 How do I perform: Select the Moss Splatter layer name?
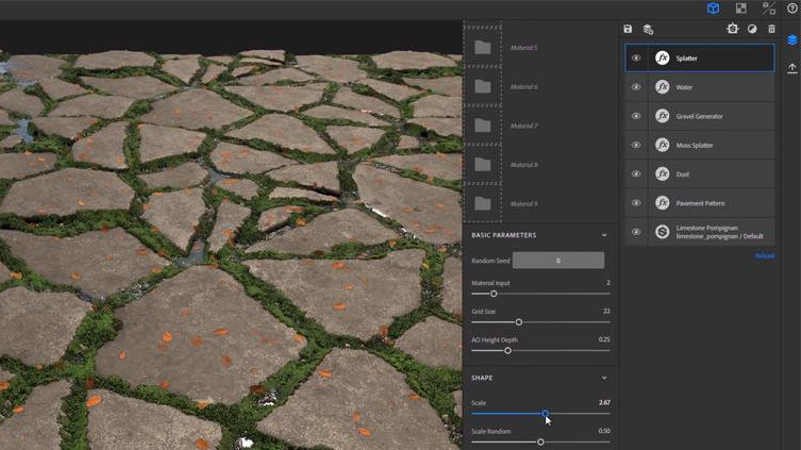coord(694,146)
